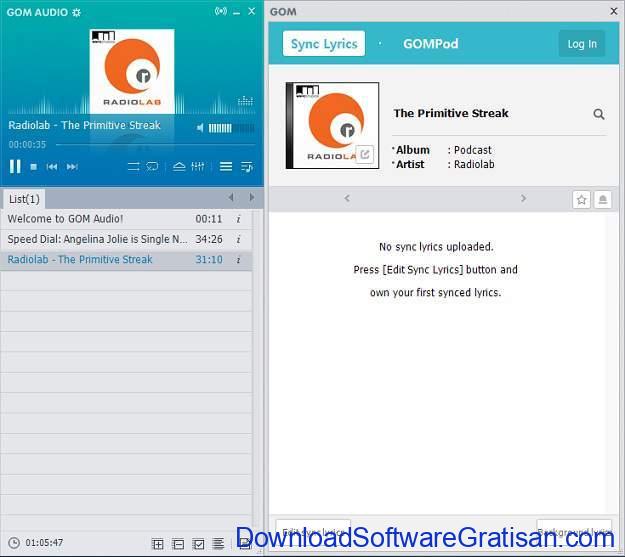
Task: Click the Log In button
Action: click(x=582, y=44)
